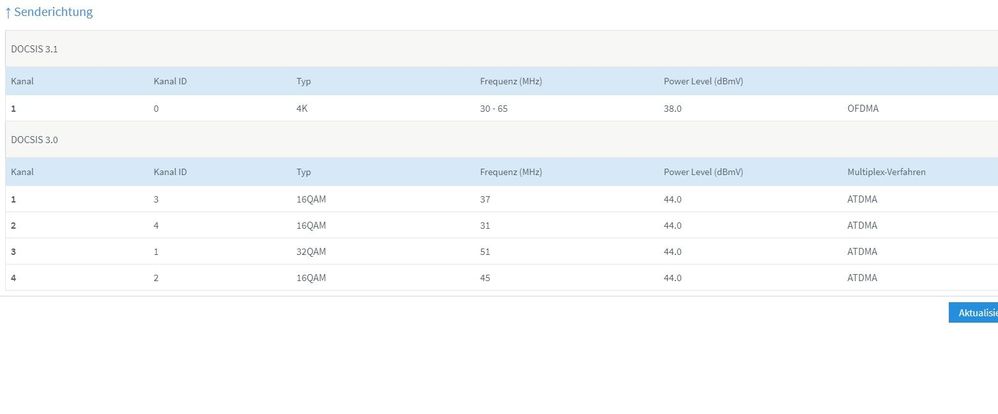Screen dimensions: 998x414
Task: Click Kanal number in the 45 MHz row
Action: (x=13, y=278)
